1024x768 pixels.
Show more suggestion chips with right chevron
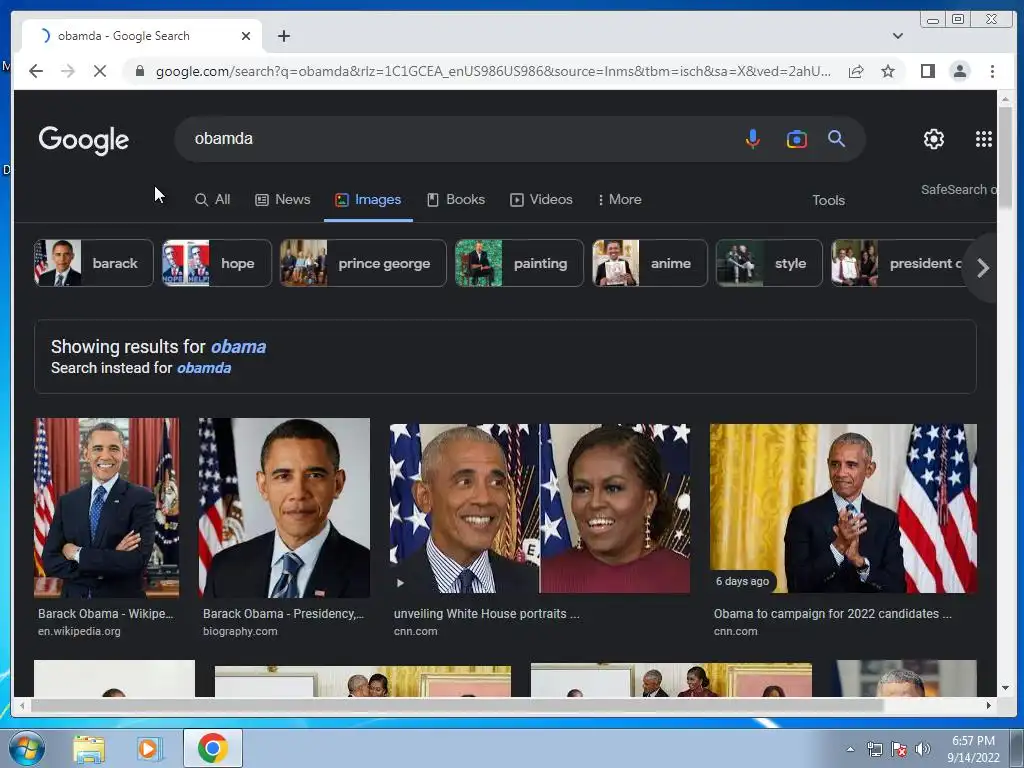[983, 268]
